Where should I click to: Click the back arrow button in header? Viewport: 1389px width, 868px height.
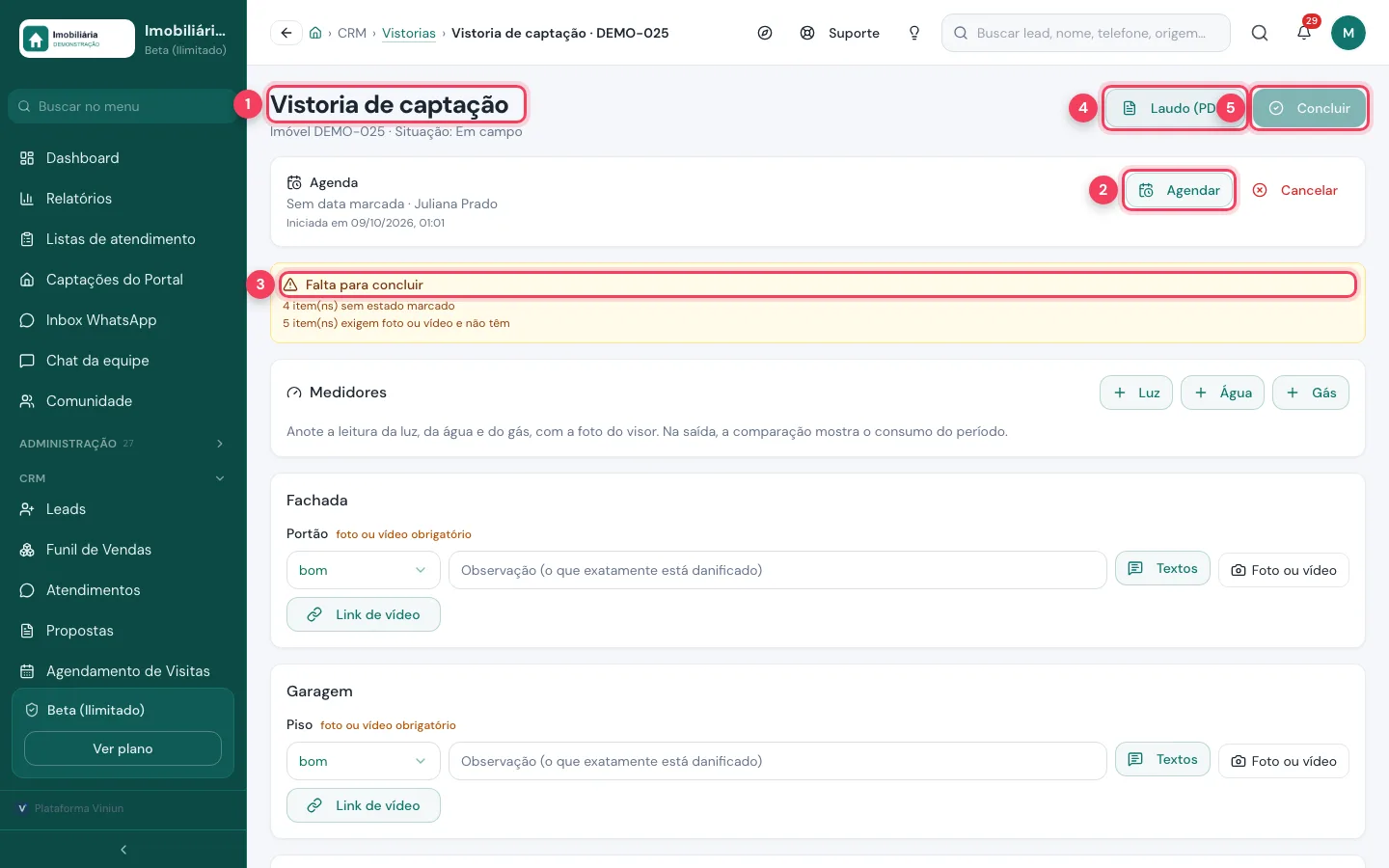pyautogui.click(x=286, y=33)
